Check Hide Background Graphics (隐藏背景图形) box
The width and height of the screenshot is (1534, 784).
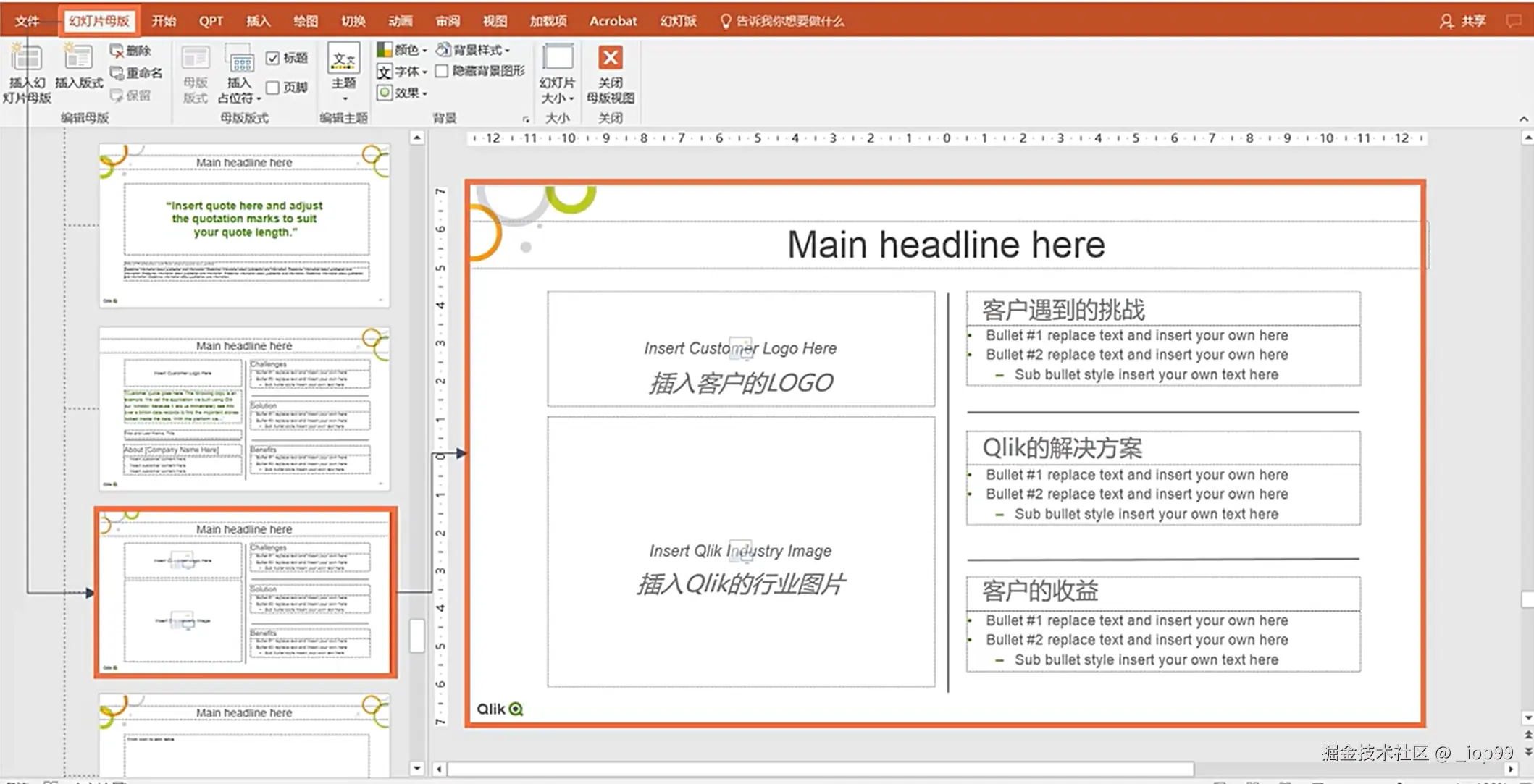pyautogui.click(x=441, y=71)
